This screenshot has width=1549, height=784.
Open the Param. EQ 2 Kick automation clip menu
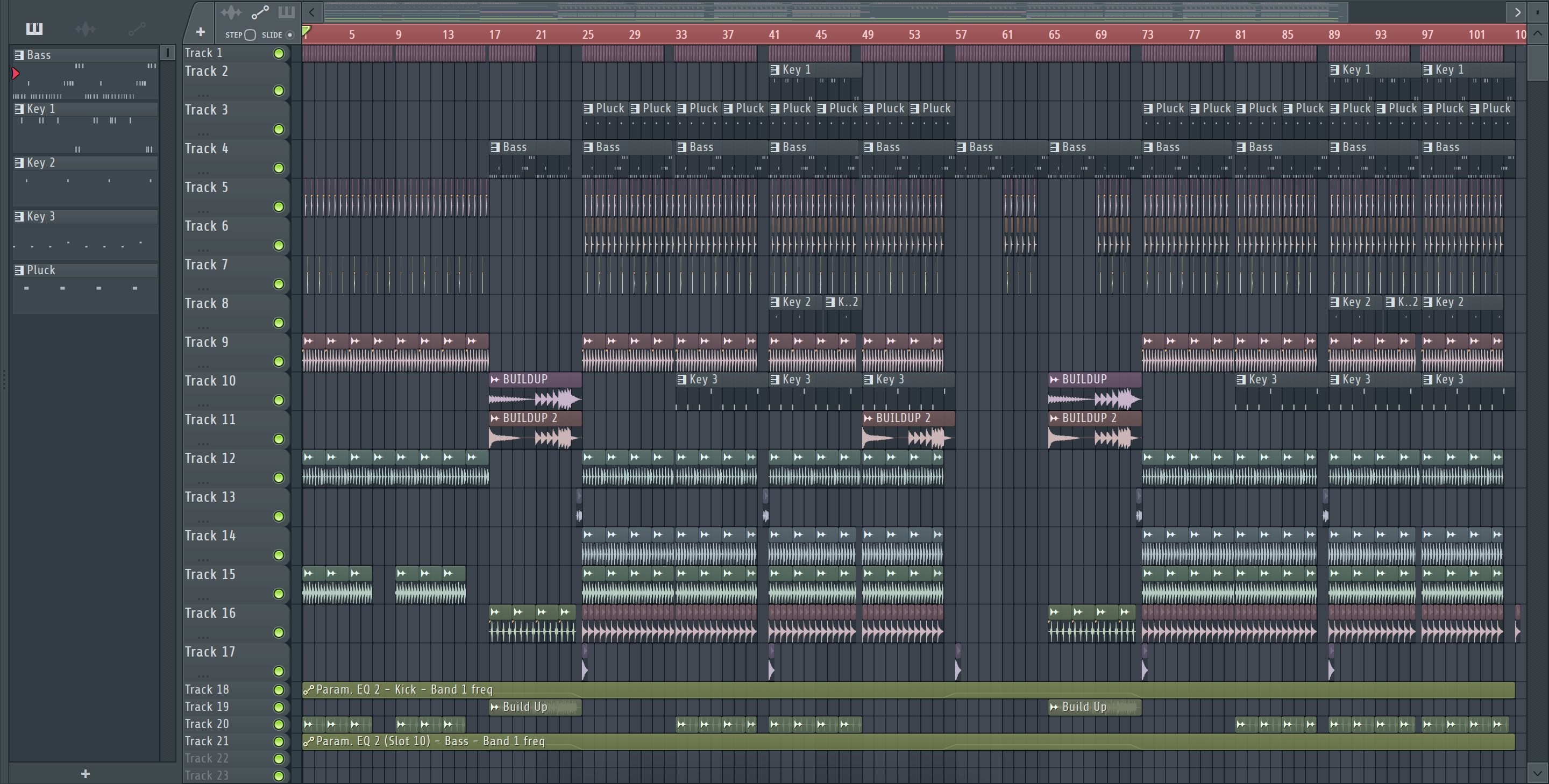[309, 690]
